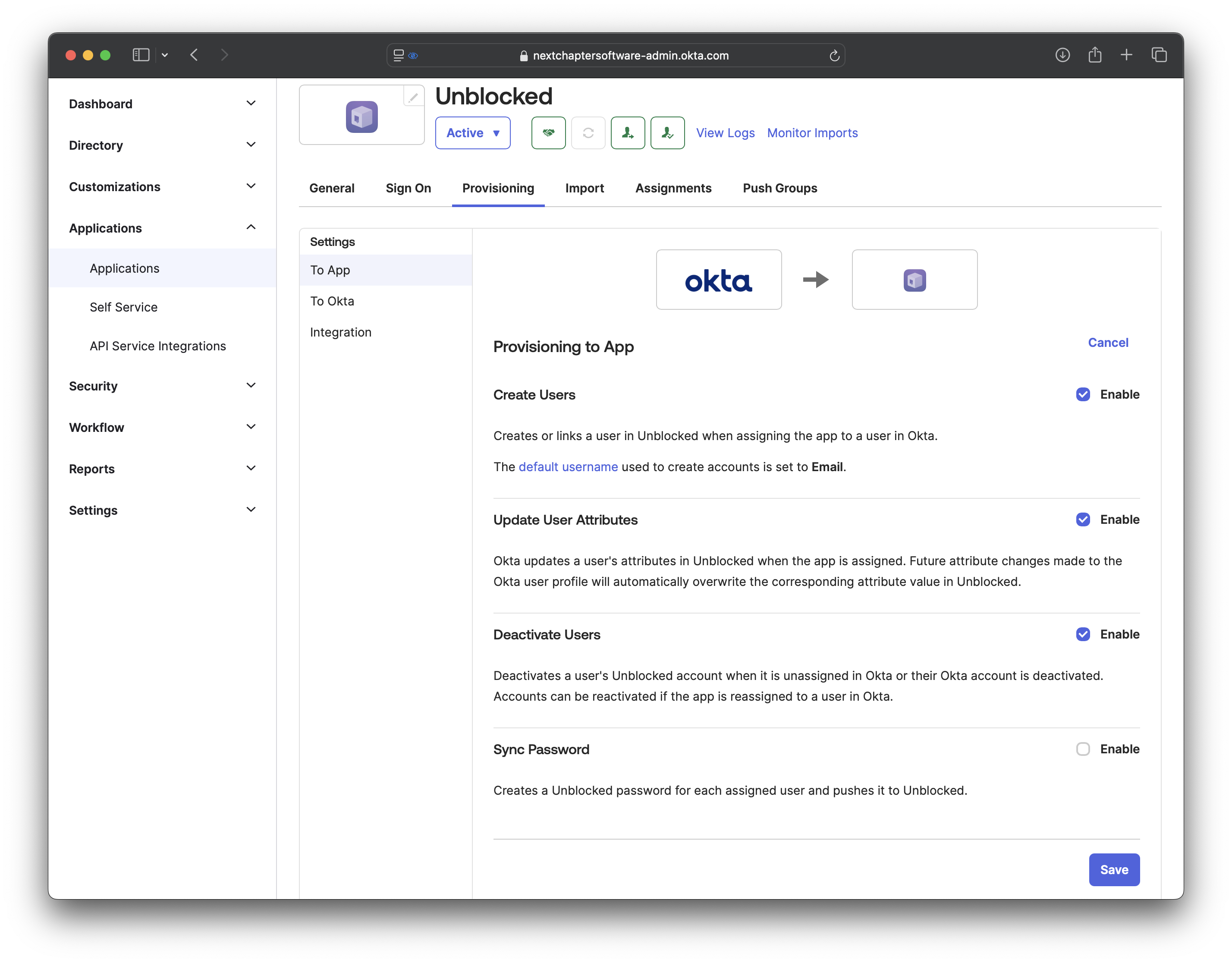This screenshot has height=963, width=1232.
Task: Open a new tab with plus icon
Action: point(1126,55)
